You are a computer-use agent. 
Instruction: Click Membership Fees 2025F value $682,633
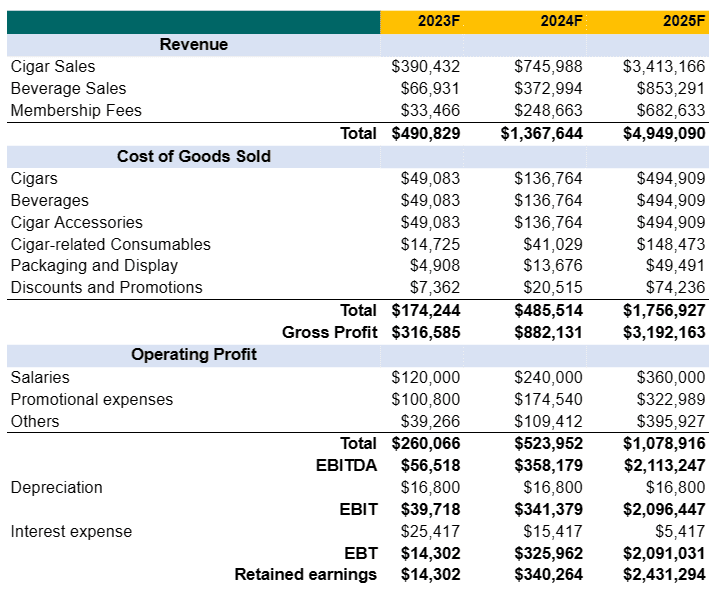(x=670, y=110)
